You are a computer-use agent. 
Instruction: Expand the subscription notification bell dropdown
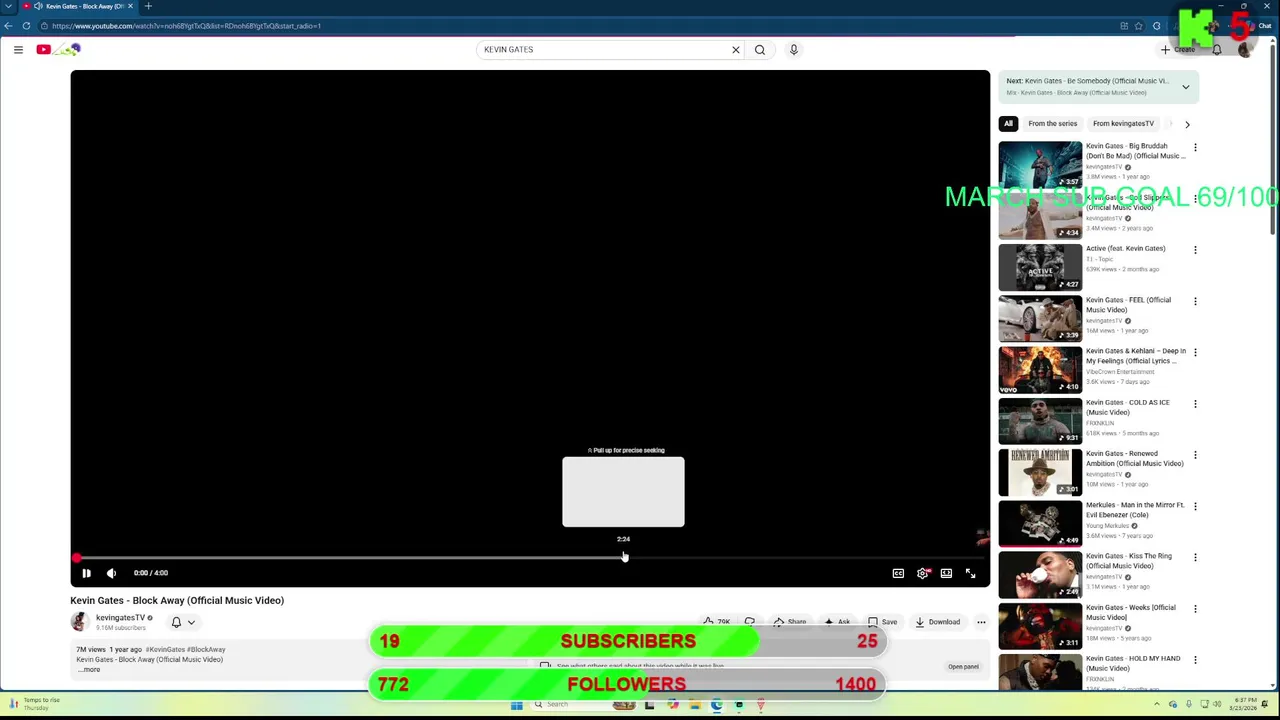(183, 622)
